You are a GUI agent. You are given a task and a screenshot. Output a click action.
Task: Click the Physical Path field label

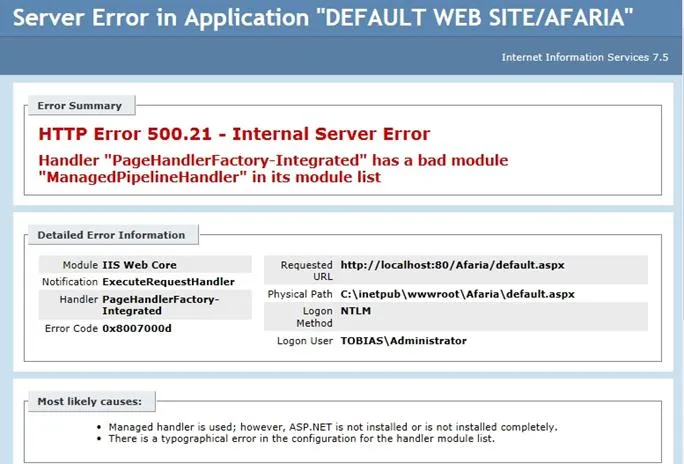coord(300,294)
